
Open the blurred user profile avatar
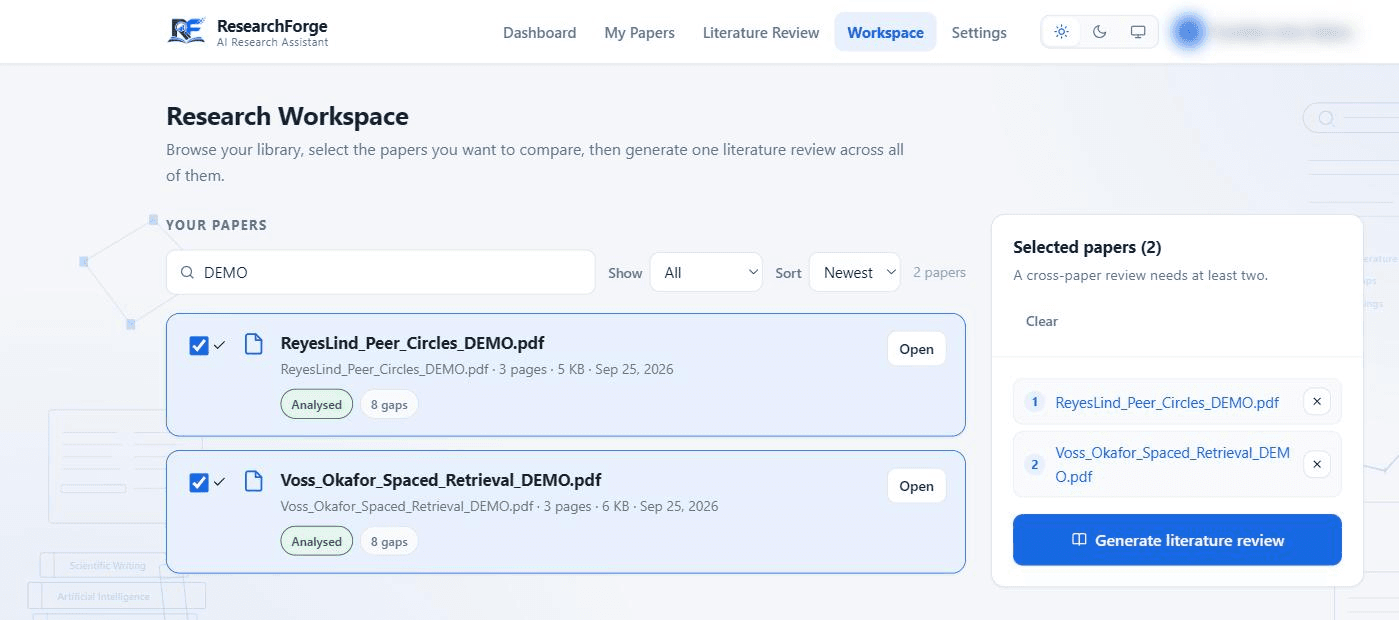coord(1188,32)
